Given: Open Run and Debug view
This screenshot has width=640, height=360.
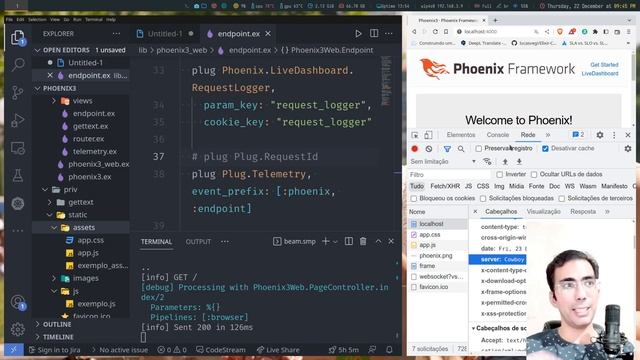Looking at the screenshot, I should pyautogui.click(x=18, y=120).
